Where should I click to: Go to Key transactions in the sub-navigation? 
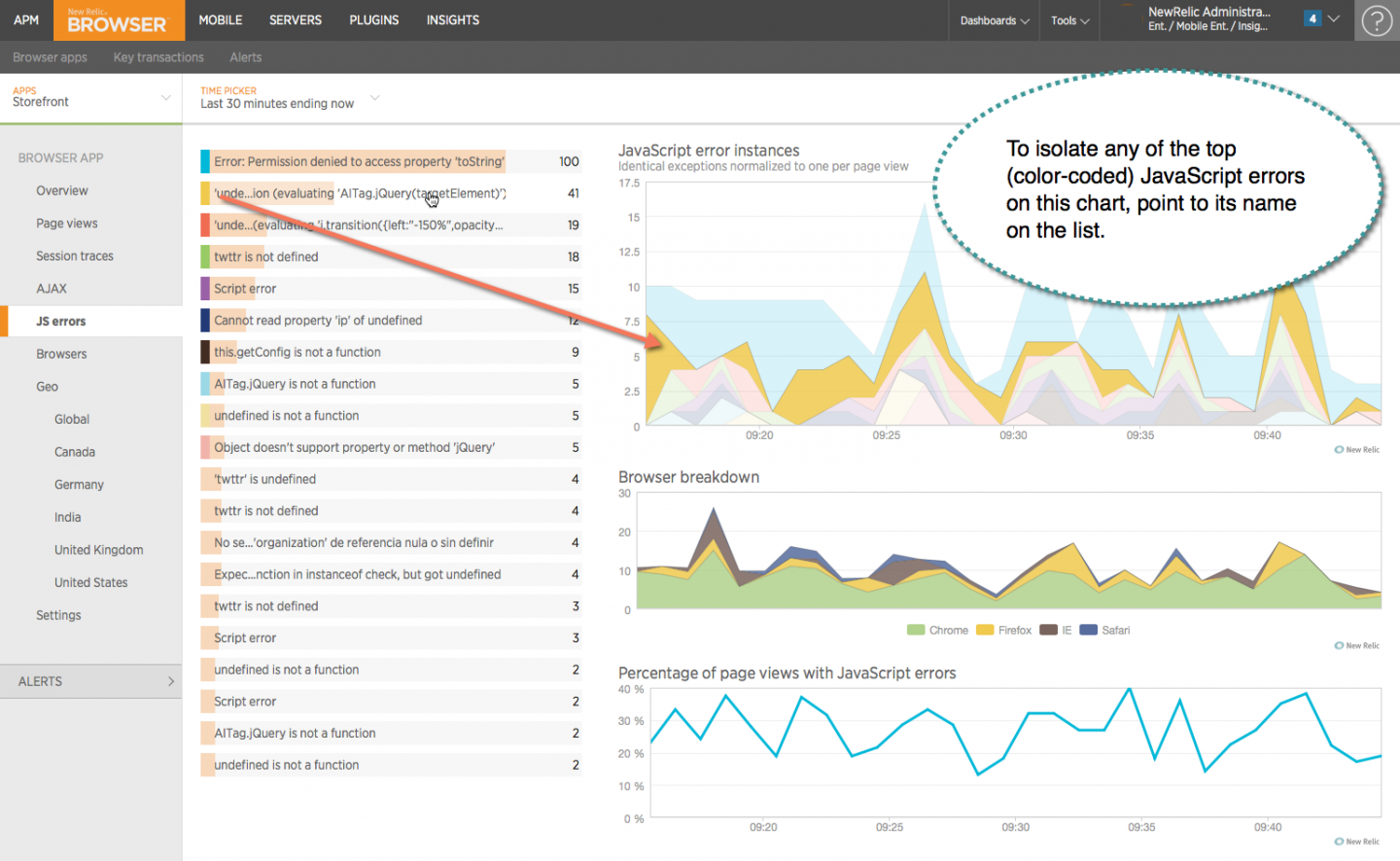pos(158,57)
